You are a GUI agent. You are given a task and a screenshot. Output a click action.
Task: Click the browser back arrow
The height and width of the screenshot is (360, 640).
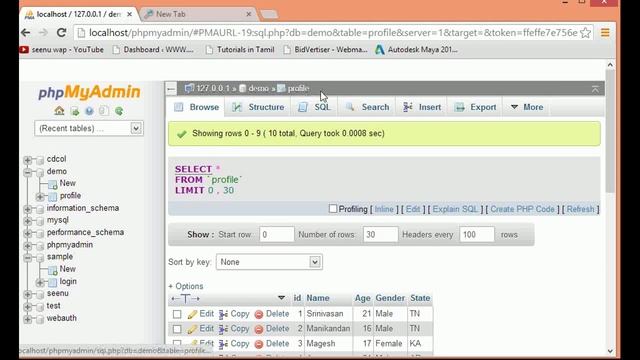[x=25, y=33]
